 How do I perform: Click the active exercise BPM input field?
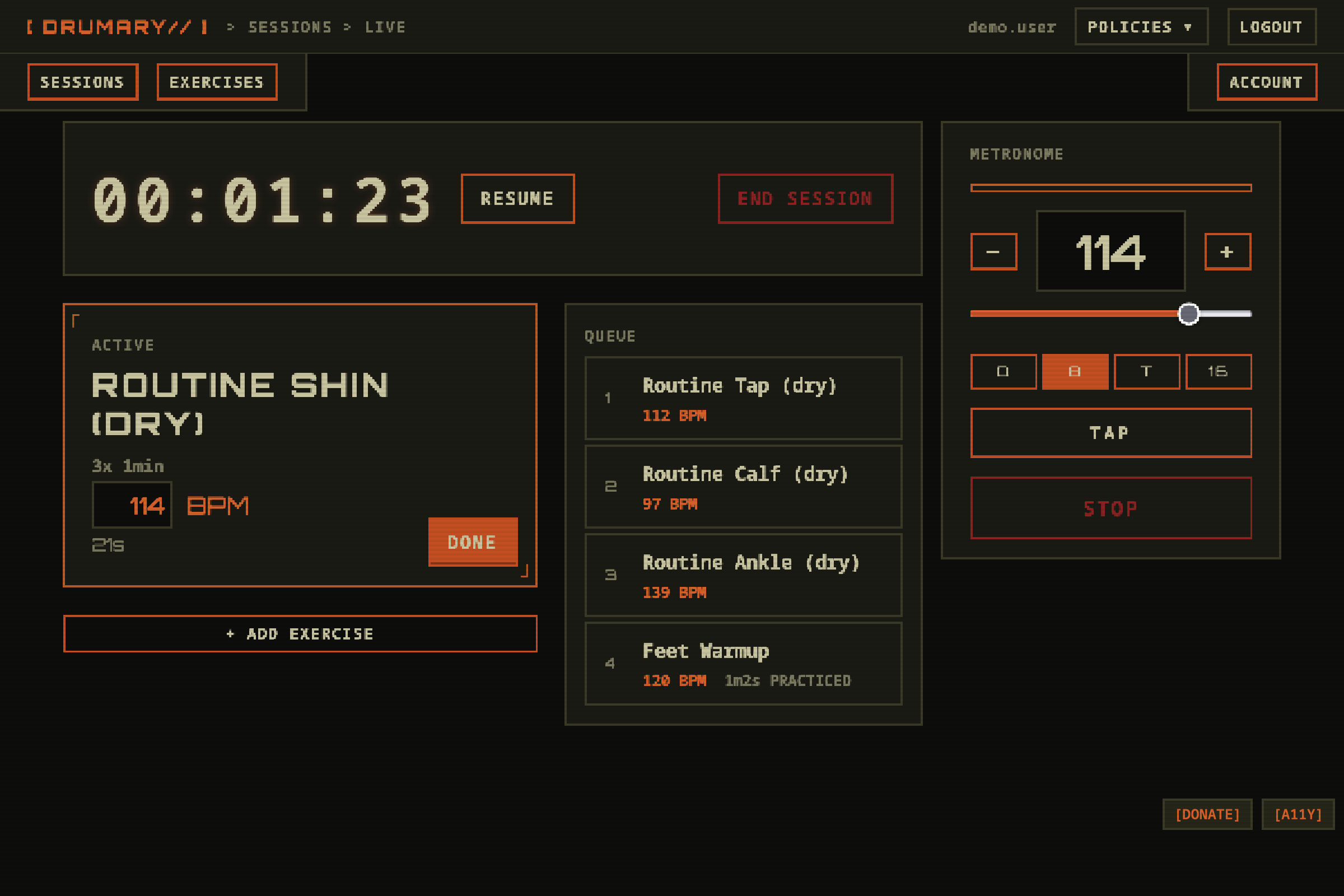point(132,505)
